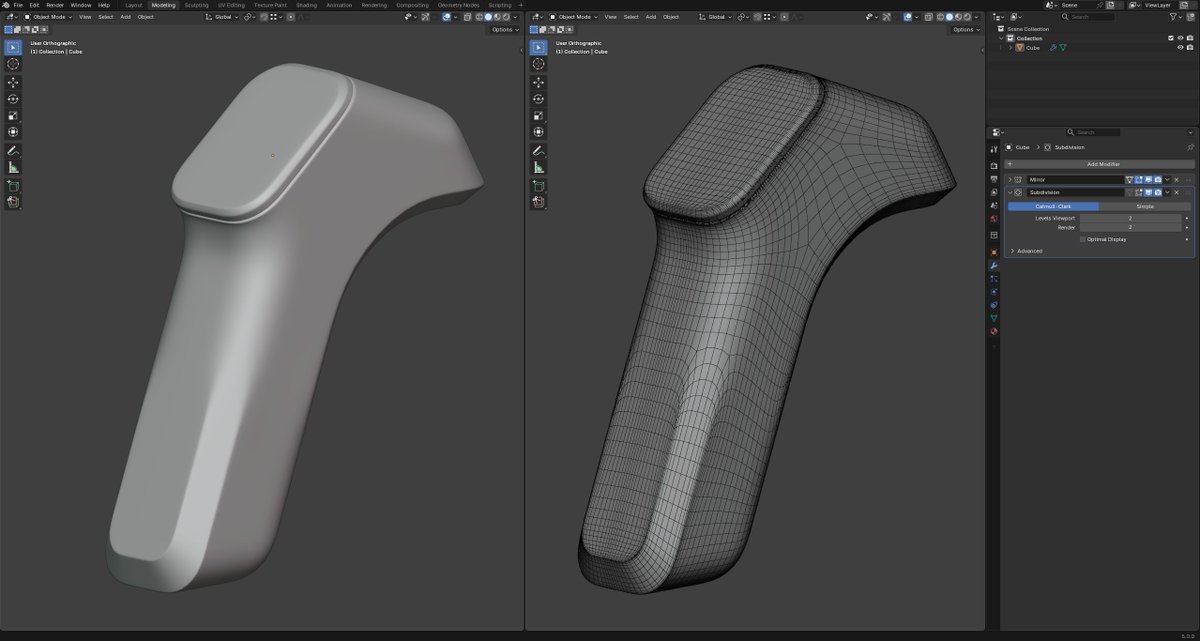Click the Add Modifier button

pyautogui.click(x=1100, y=164)
